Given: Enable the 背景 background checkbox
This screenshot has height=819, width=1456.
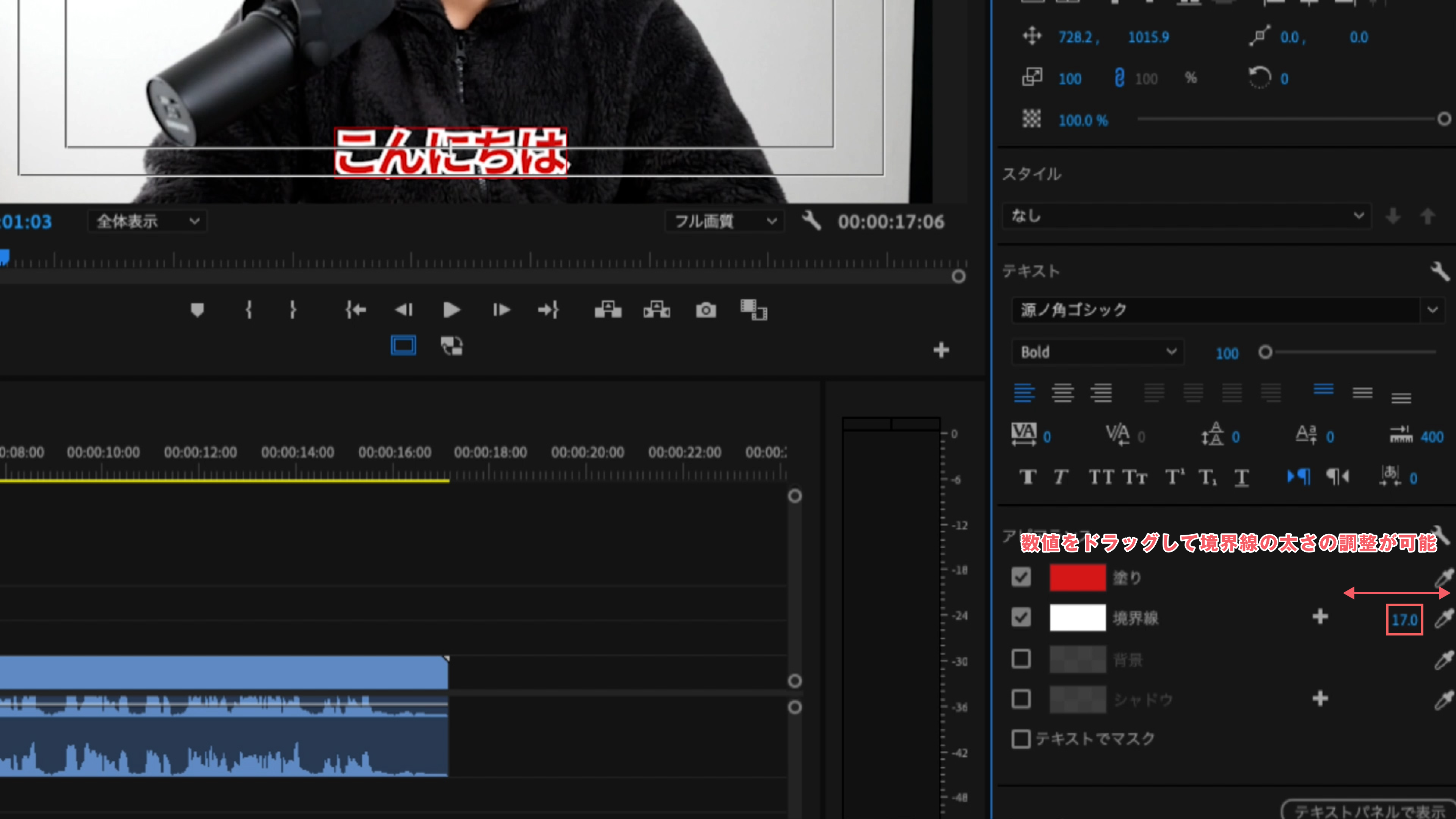Looking at the screenshot, I should (x=1021, y=659).
